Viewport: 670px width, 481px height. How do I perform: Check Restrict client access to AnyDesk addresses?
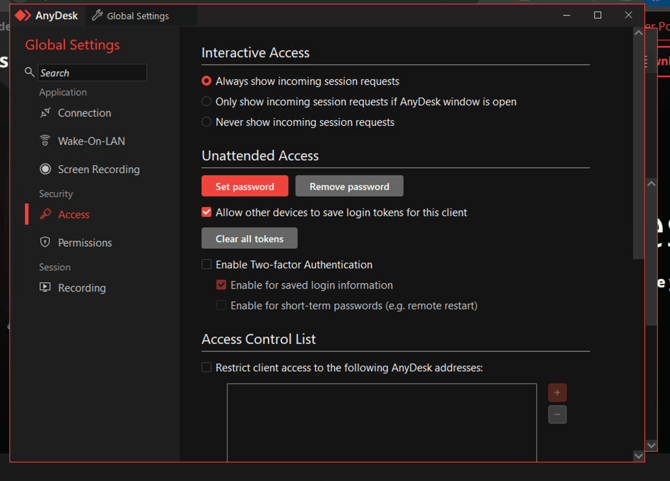(x=206, y=367)
